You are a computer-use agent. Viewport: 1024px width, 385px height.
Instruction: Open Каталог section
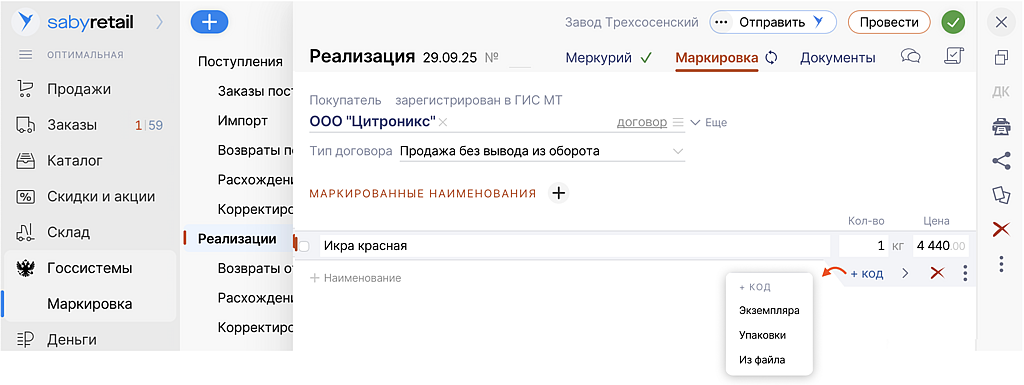point(75,161)
